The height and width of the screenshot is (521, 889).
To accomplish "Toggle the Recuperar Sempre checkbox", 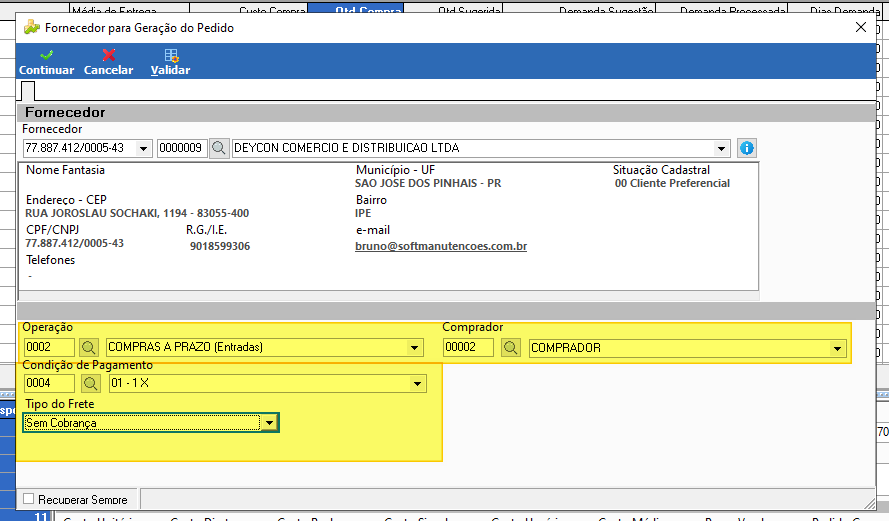I will [x=28, y=499].
